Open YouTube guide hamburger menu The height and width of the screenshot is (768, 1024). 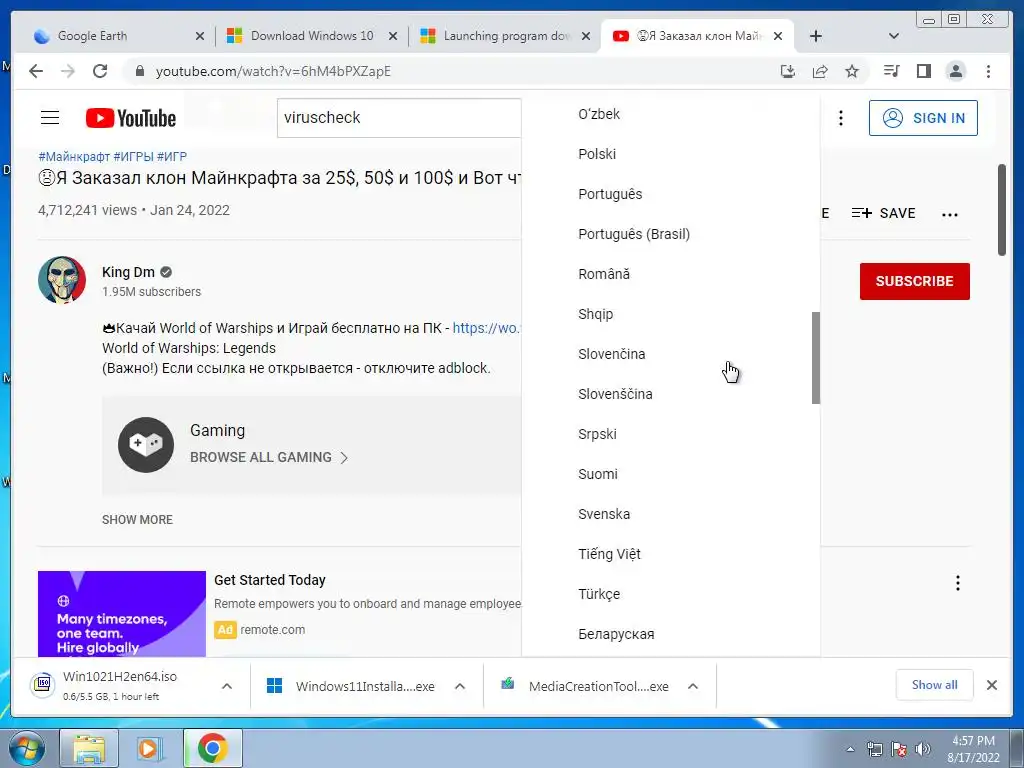tap(50, 118)
